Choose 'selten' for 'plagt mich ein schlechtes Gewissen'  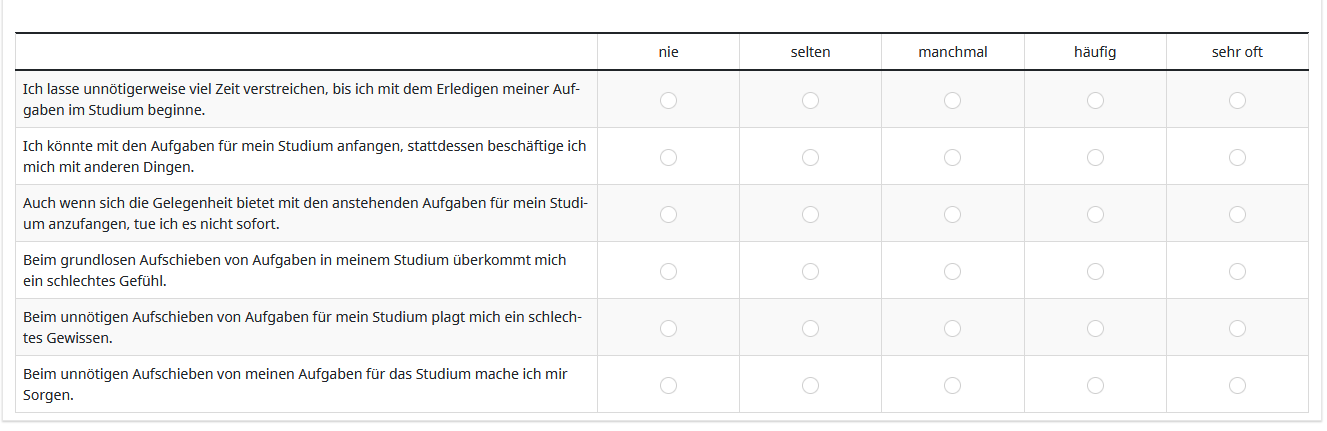tap(810, 328)
